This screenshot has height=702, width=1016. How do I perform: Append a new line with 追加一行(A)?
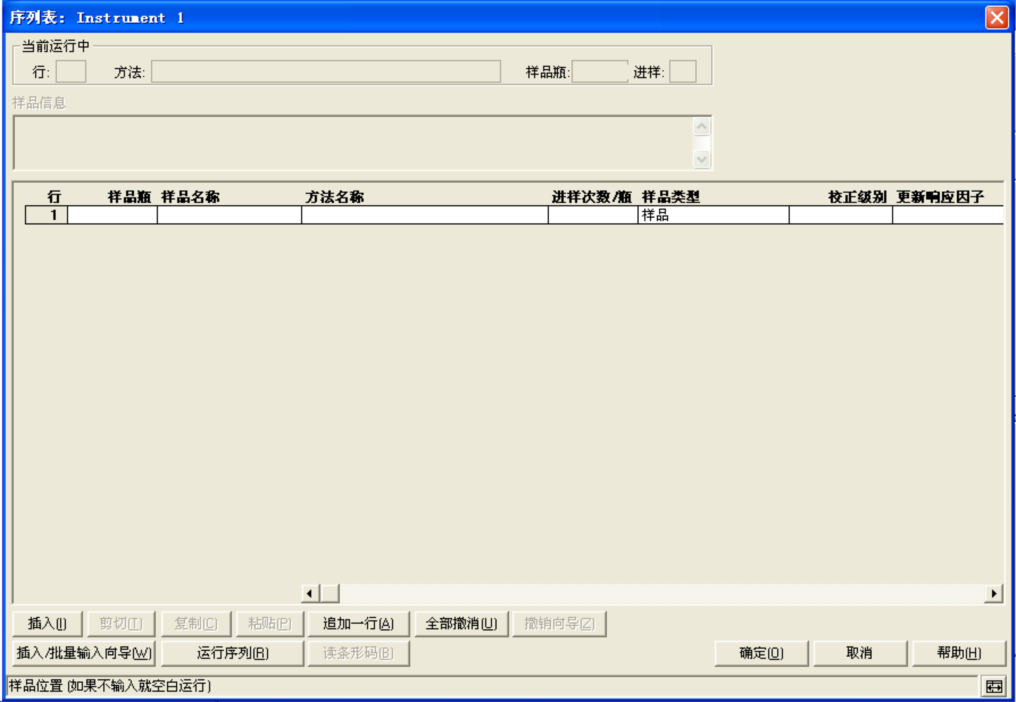tap(357, 622)
